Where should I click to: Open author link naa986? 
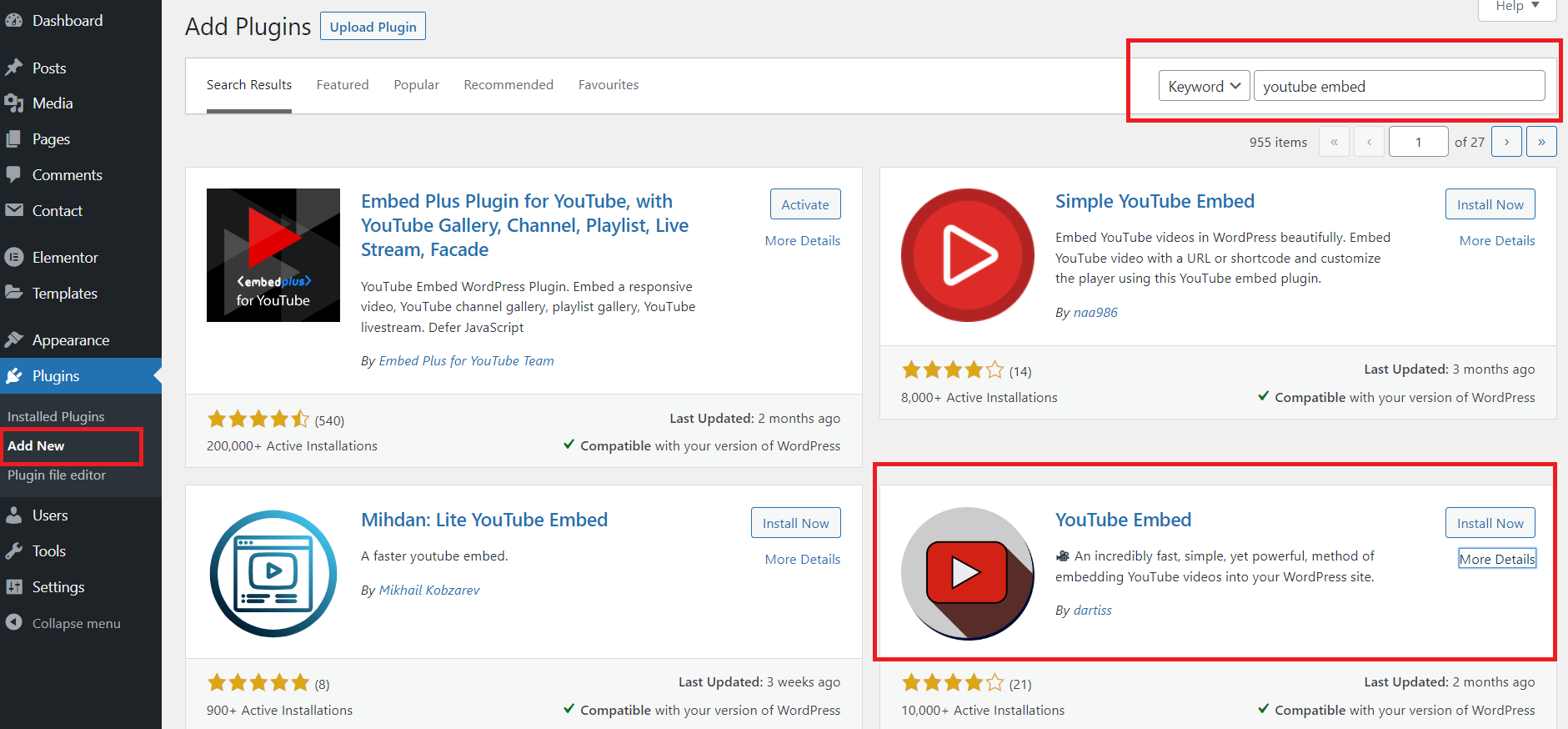[1095, 313]
